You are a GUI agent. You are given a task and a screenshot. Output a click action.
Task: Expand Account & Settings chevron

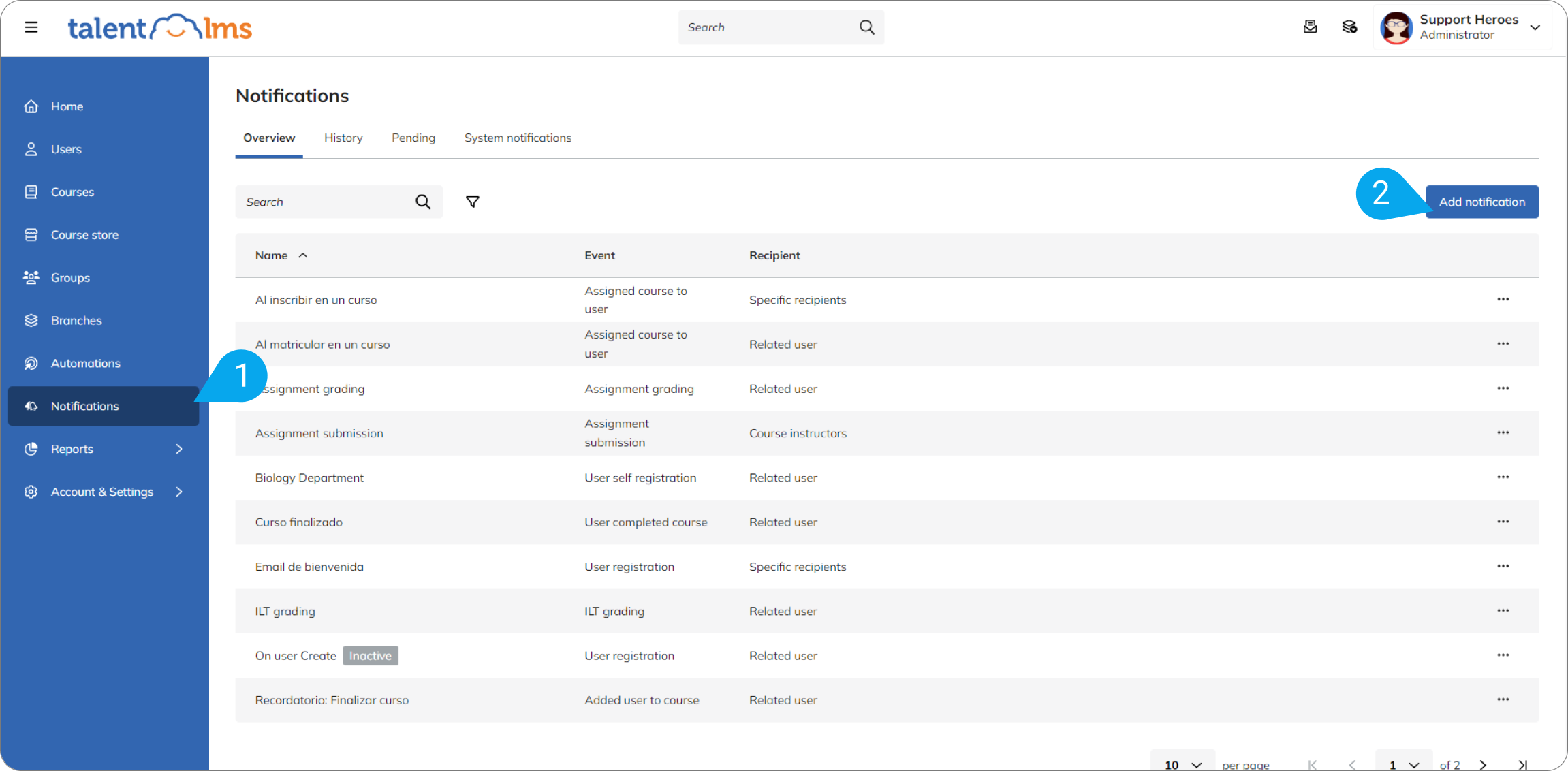[x=179, y=492]
